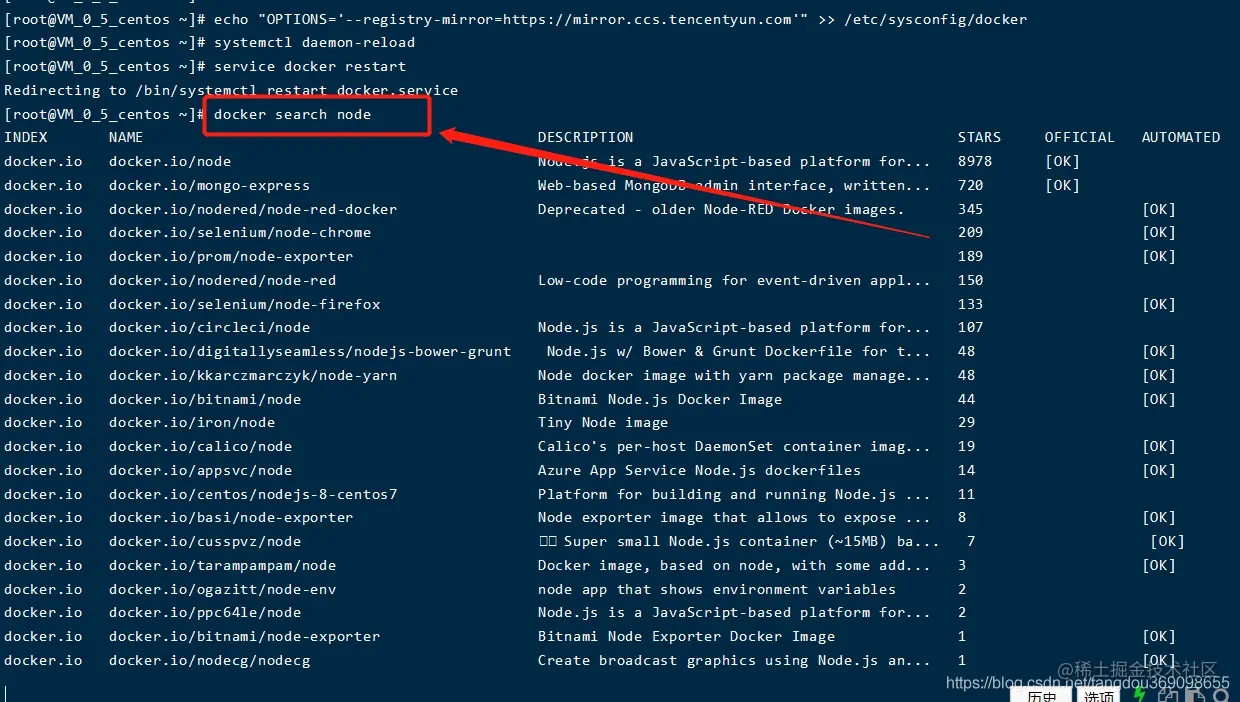Click the stars value 345
Image resolution: width=1240 pixels, height=702 pixels.
[970, 209]
